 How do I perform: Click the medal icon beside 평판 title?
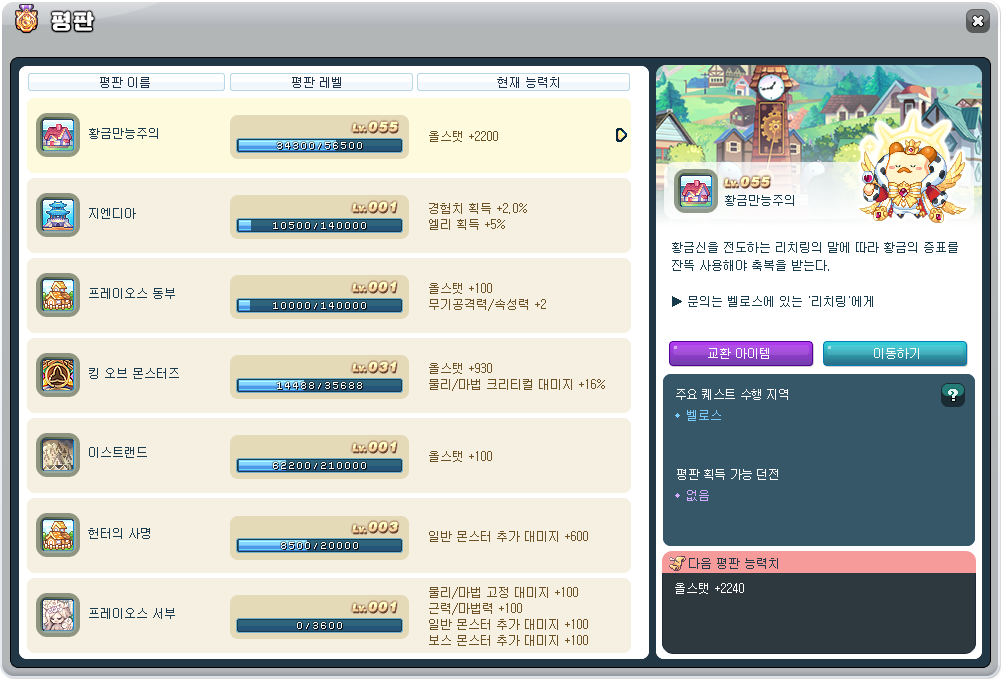pyautogui.click(x=26, y=19)
